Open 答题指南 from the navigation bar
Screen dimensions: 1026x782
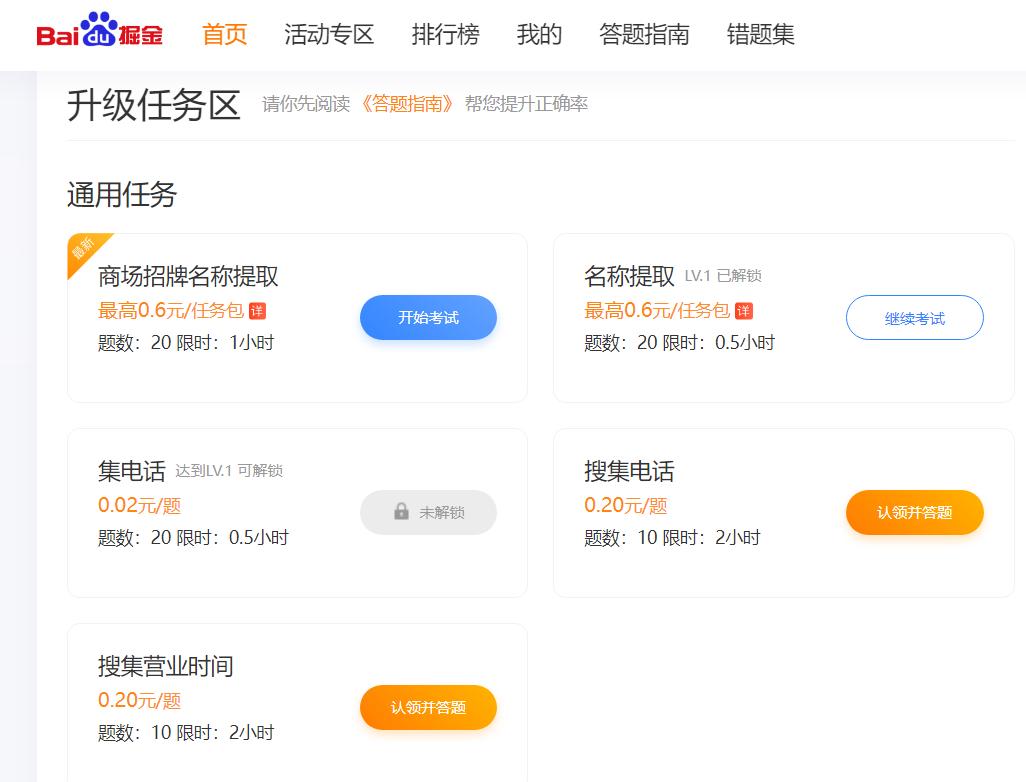pyautogui.click(x=646, y=33)
